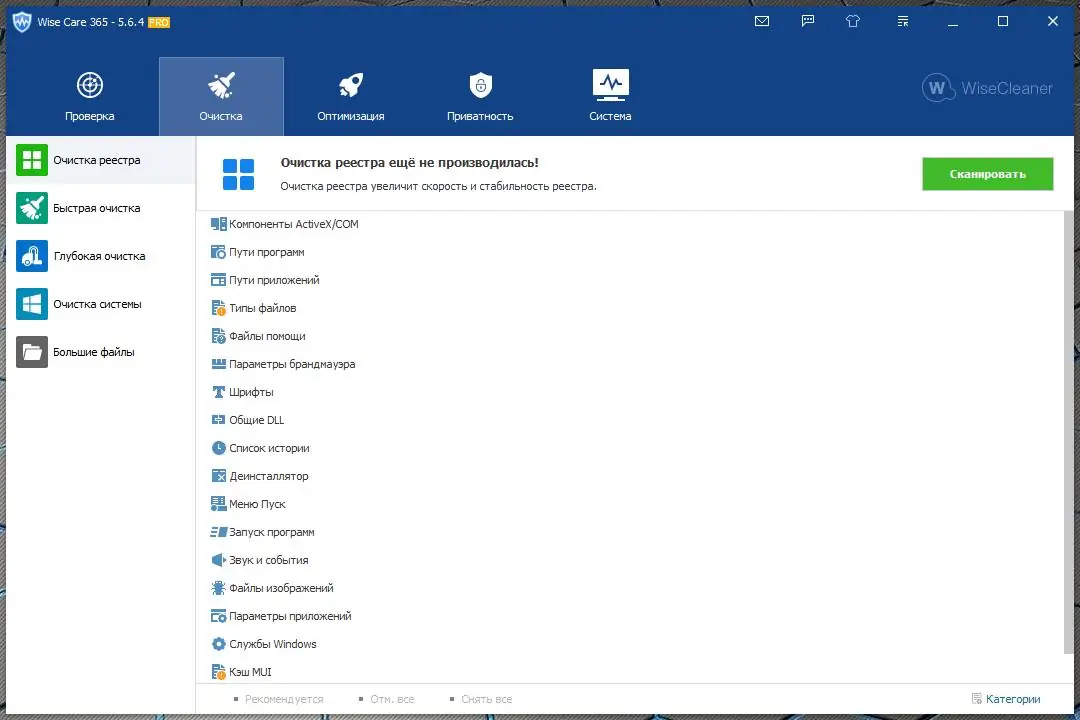
Task: Open Большие файлы section
Action: [x=101, y=352]
